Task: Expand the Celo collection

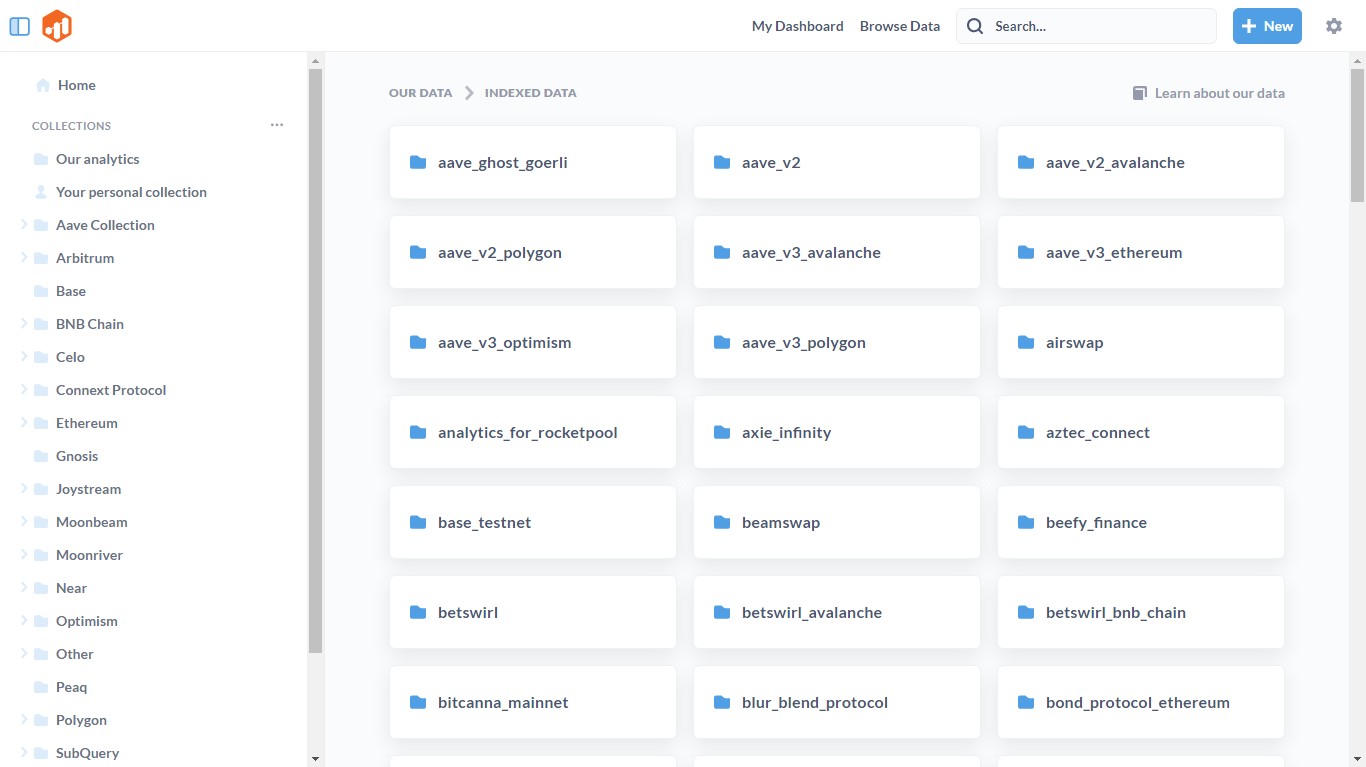Action: (x=24, y=357)
